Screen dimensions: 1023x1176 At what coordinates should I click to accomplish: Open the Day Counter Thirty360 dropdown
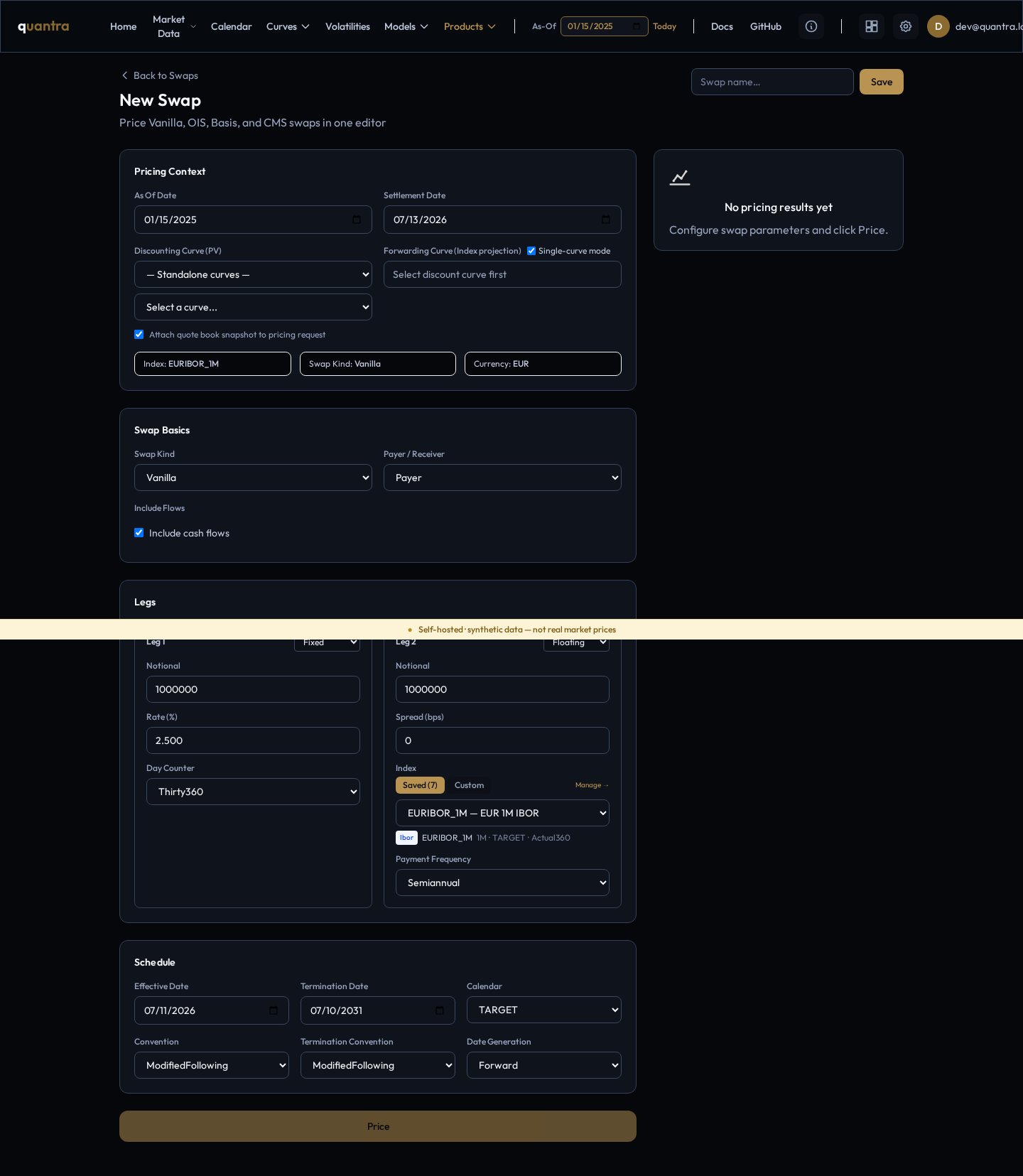253,792
